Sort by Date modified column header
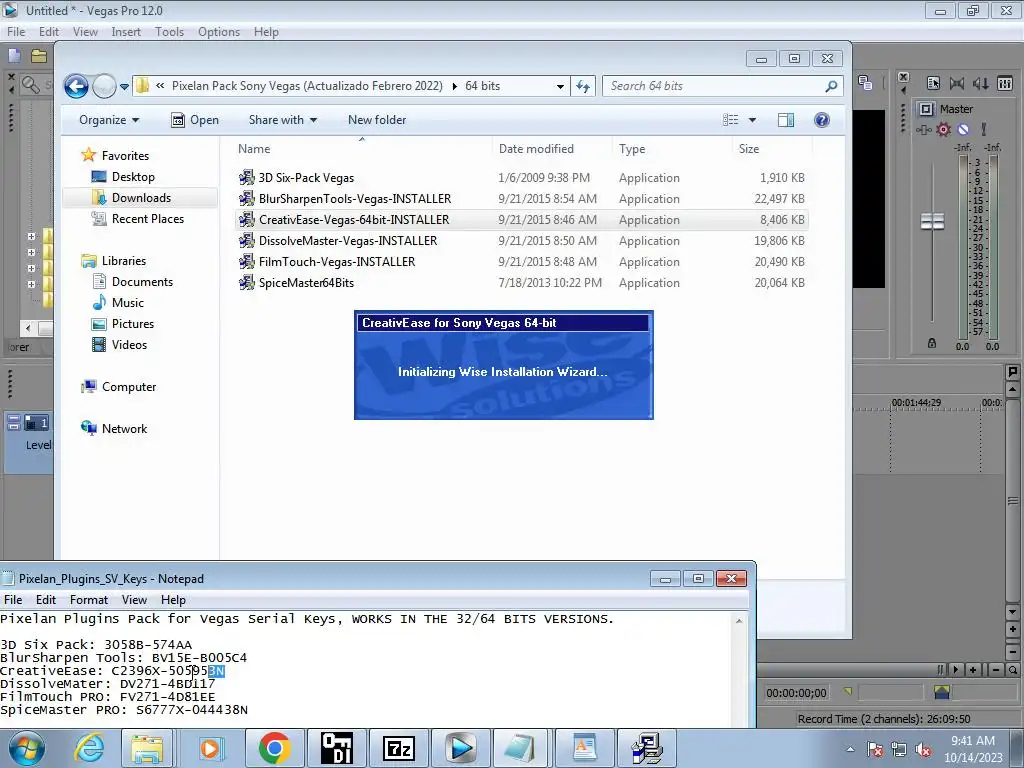The height and width of the screenshot is (768, 1024). (536, 149)
